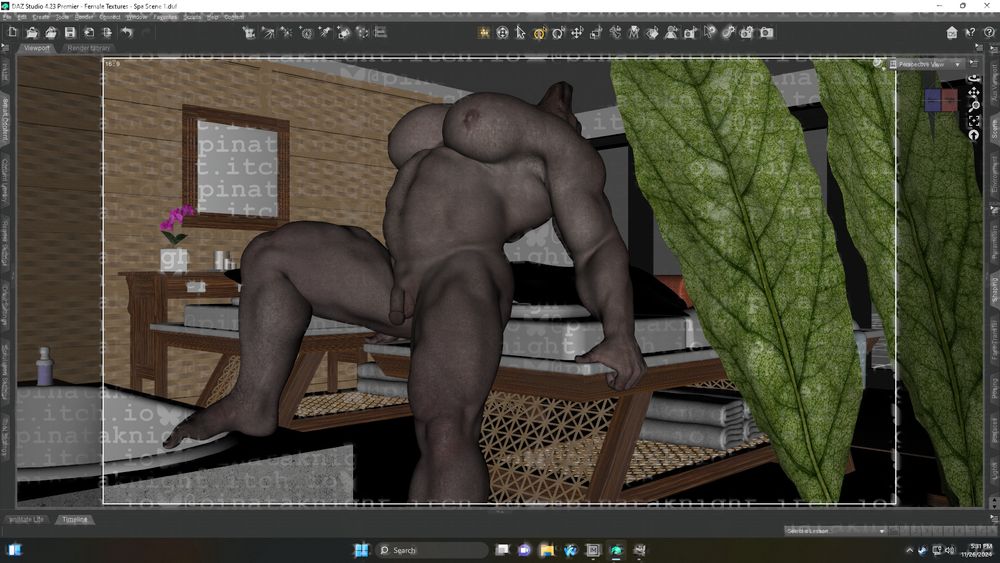
Task: Click the Windows Start button
Action: (x=361, y=550)
